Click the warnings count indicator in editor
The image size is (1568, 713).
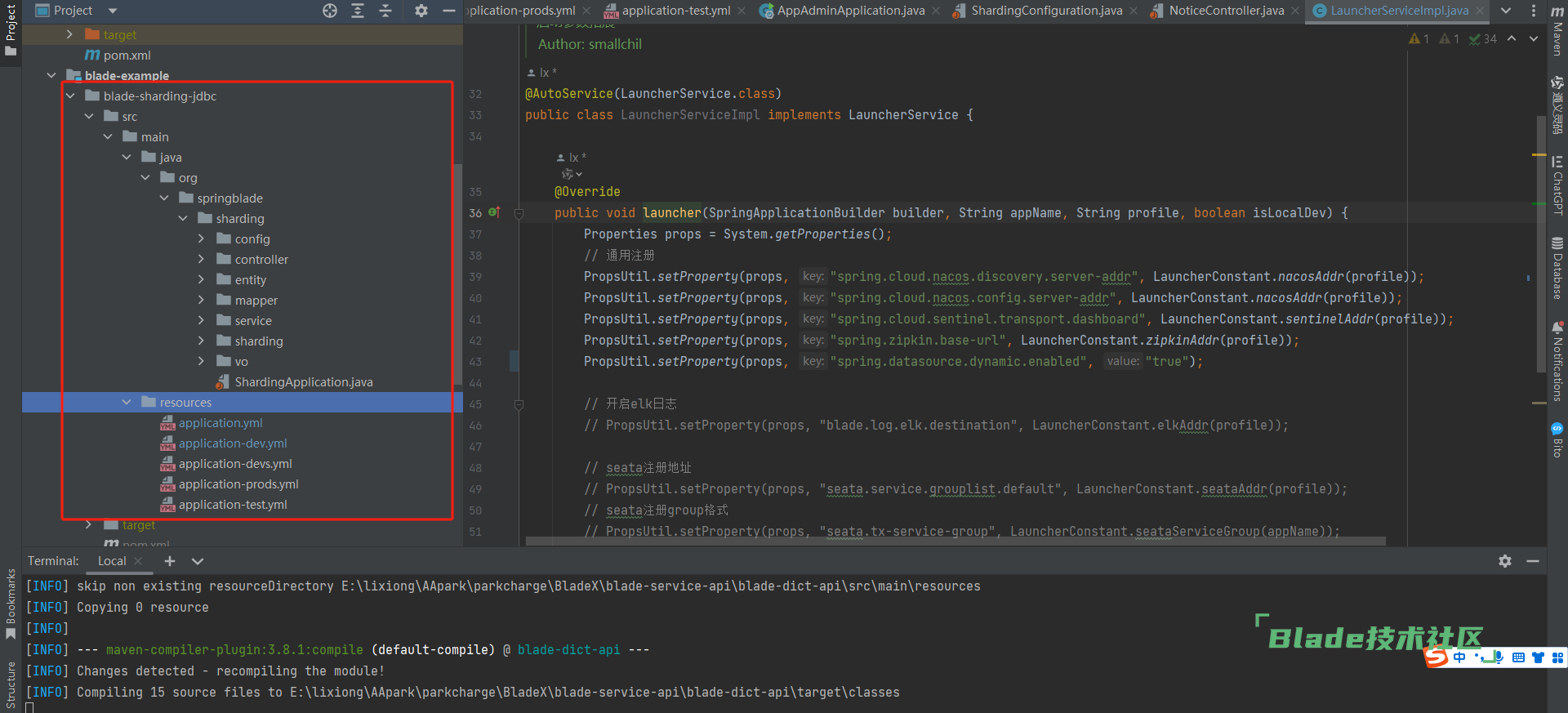pyautogui.click(x=1419, y=38)
